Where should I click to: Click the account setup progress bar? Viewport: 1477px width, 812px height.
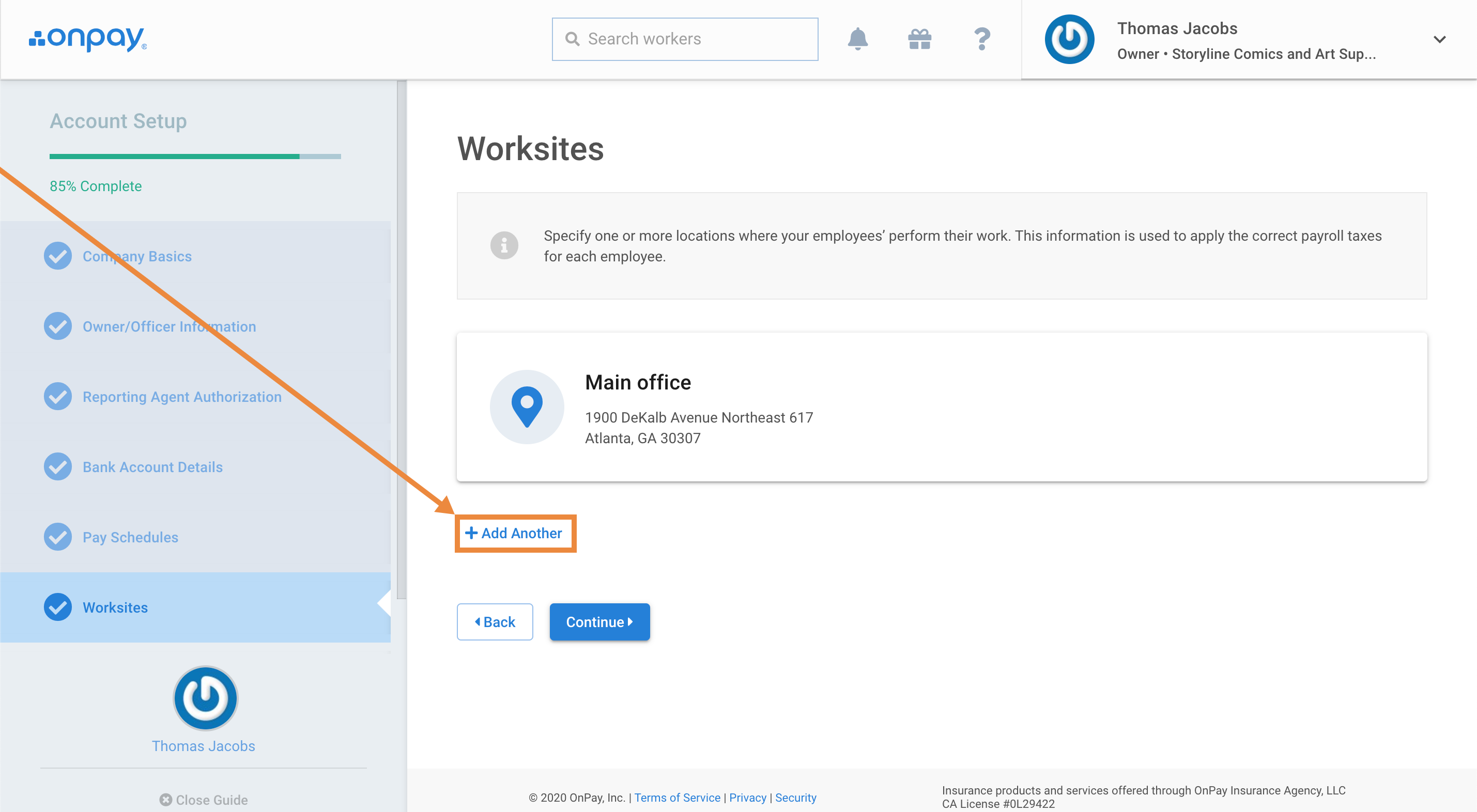click(x=195, y=156)
